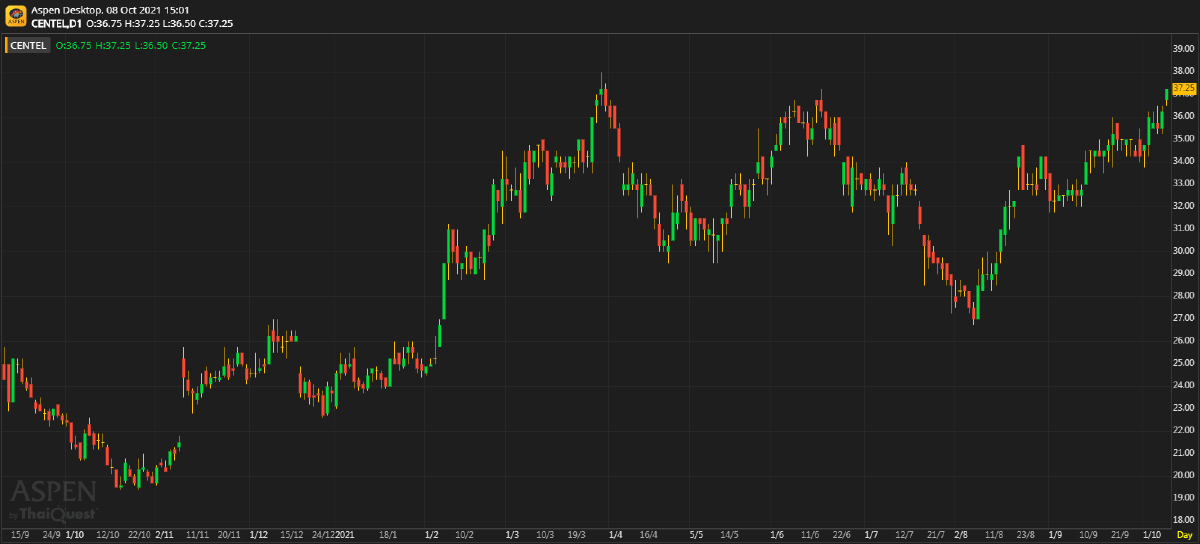The height and width of the screenshot is (544, 1200).
Task: Click the 22.00 price axis label
Action: 1184,431
